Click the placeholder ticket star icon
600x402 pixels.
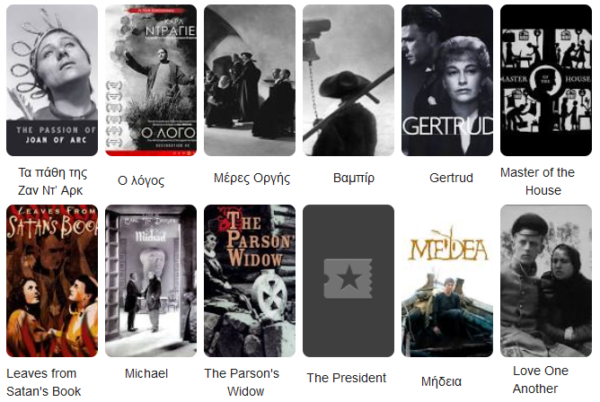click(x=348, y=278)
